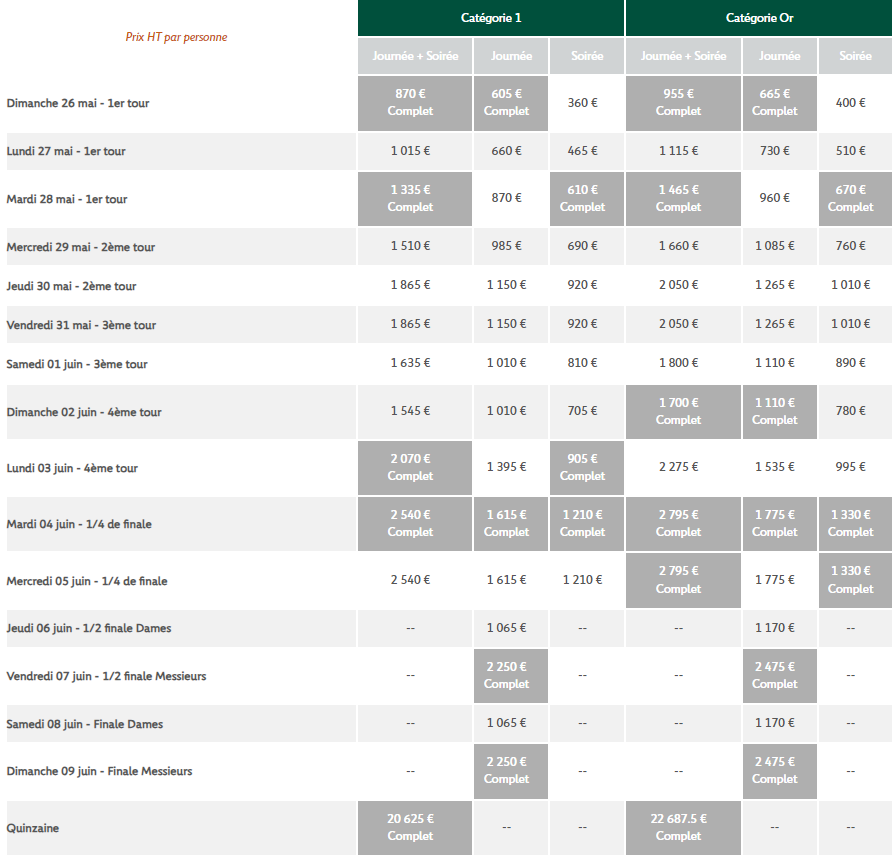Screen dimensions: 892x857
Task: Select 1 545 € for Dimanche 02 juin
Action: coord(410,411)
